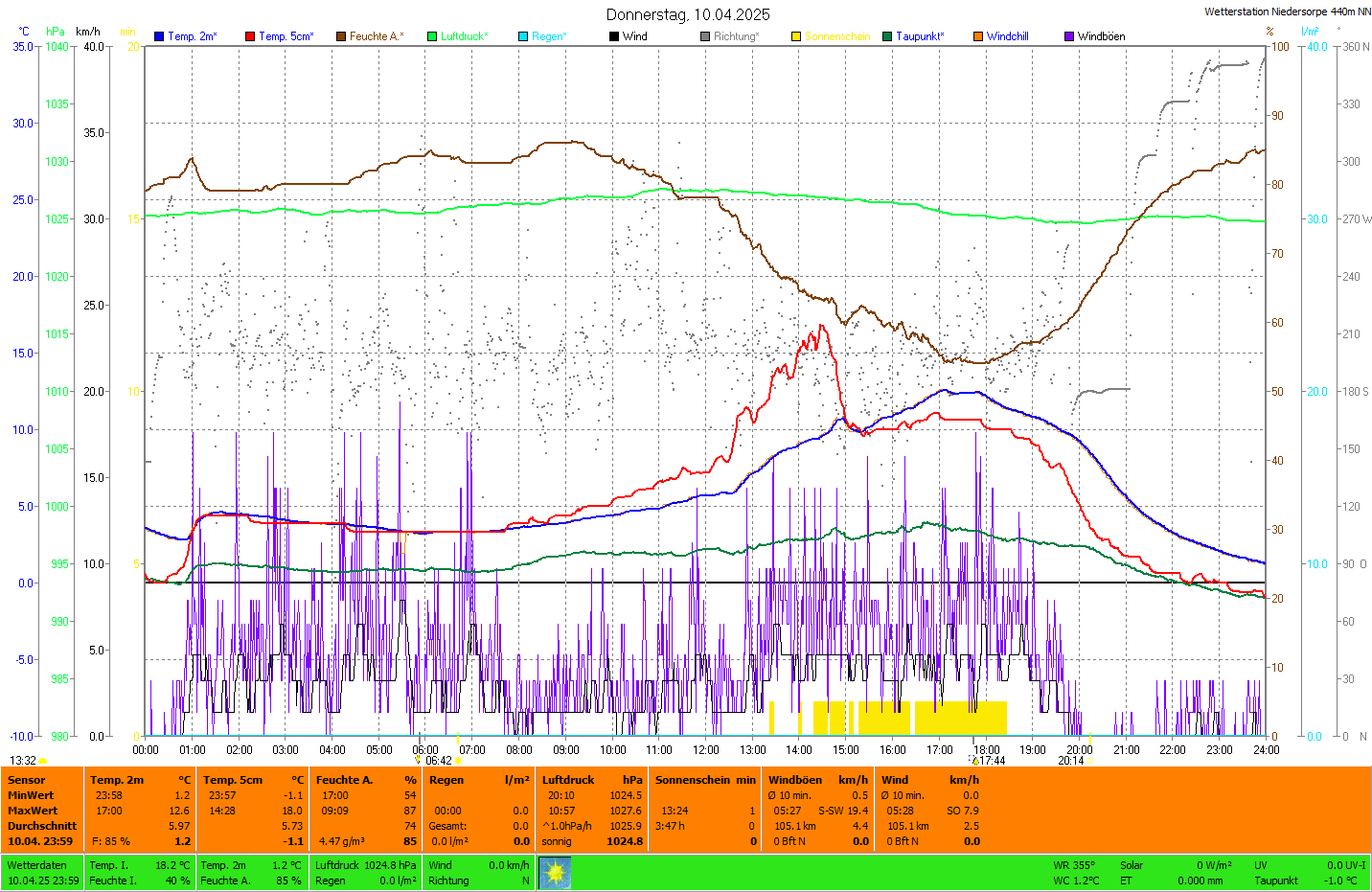
Task: Toggle the Wind series legend label
Action: [x=634, y=36]
